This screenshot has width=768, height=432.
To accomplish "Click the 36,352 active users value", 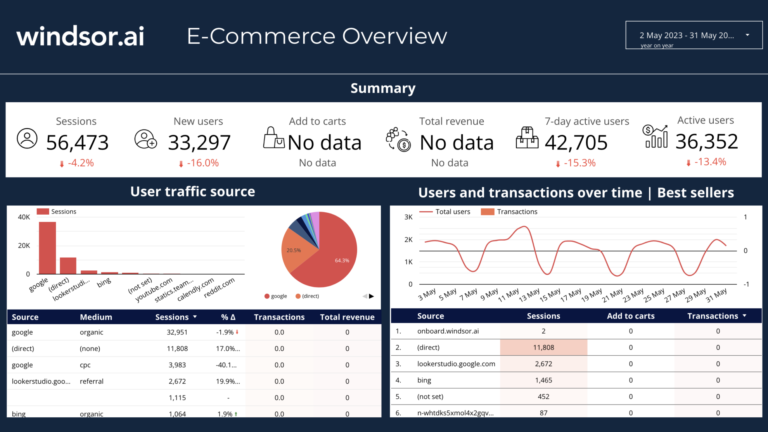I will pos(707,142).
